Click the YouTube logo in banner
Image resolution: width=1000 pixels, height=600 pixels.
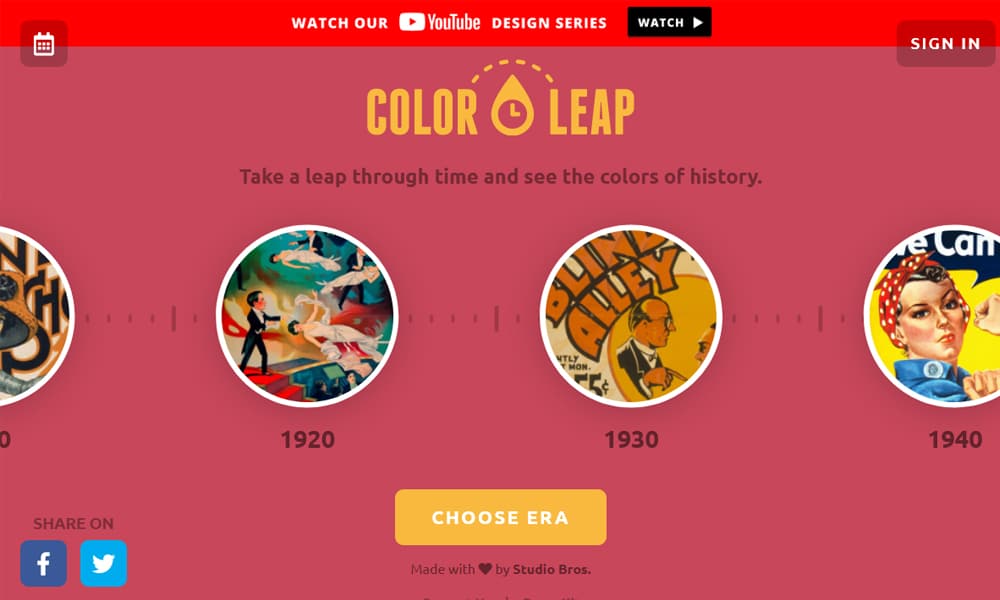click(x=439, y=22)
